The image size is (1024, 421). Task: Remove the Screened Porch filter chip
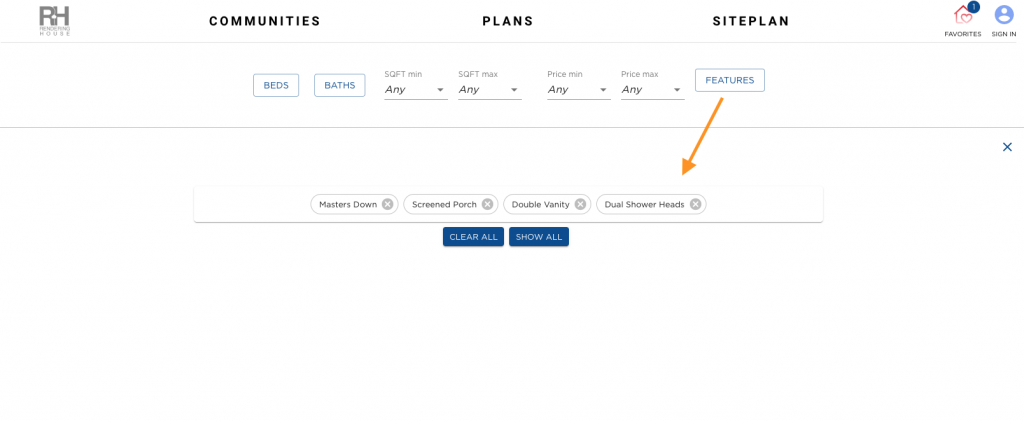coord(487,204)
